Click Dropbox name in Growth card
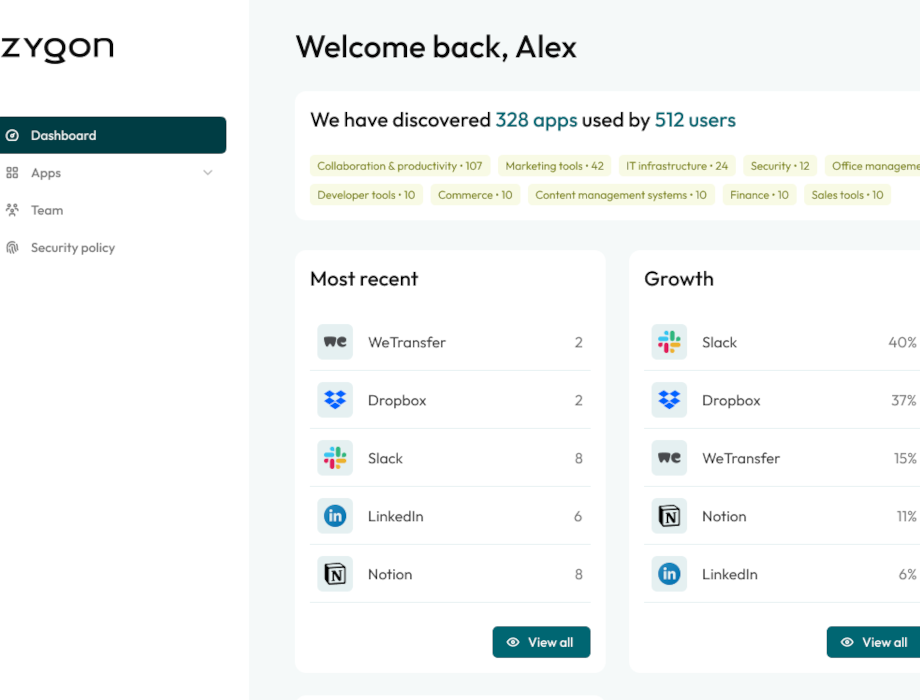The image size is (920, 700). (x=731, y=400)
